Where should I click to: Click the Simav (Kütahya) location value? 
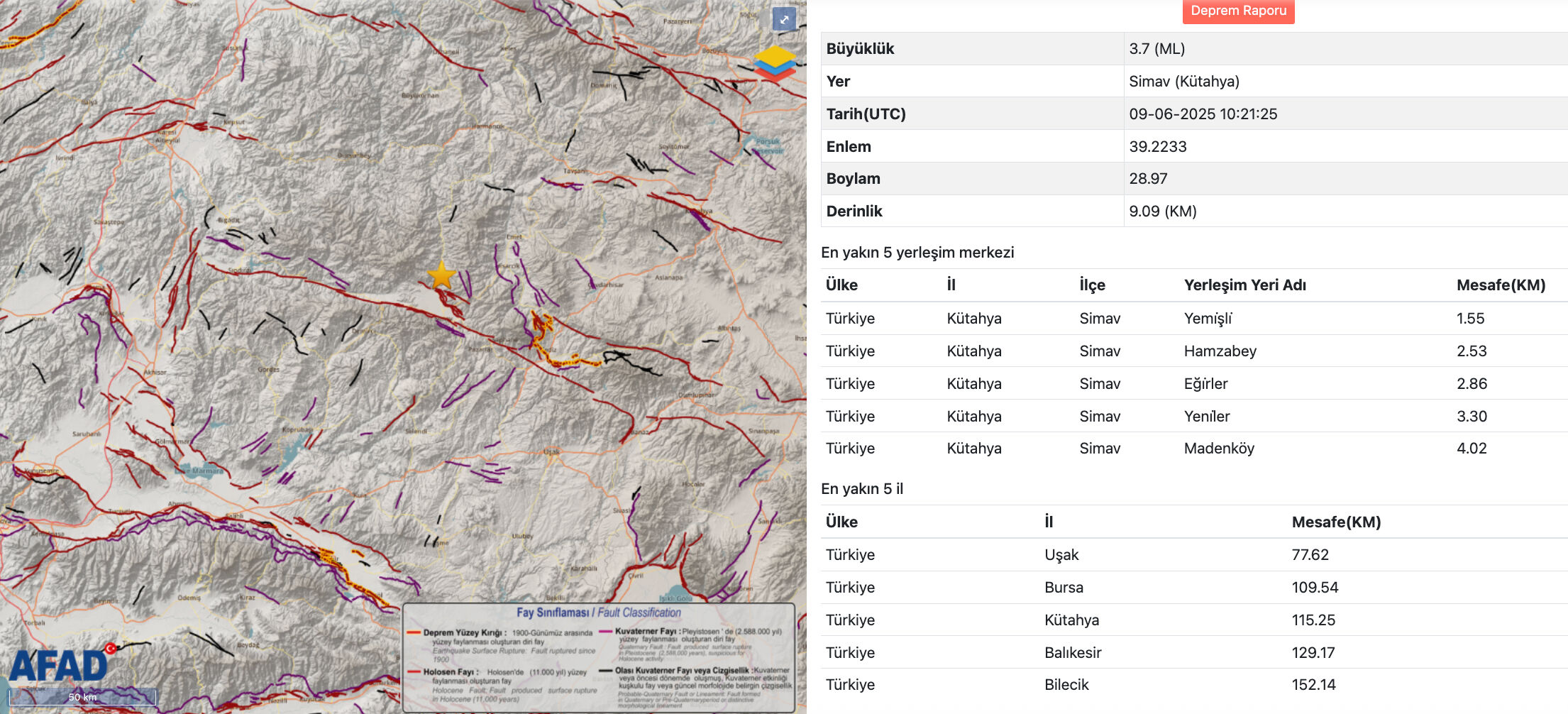(1183, 82)
